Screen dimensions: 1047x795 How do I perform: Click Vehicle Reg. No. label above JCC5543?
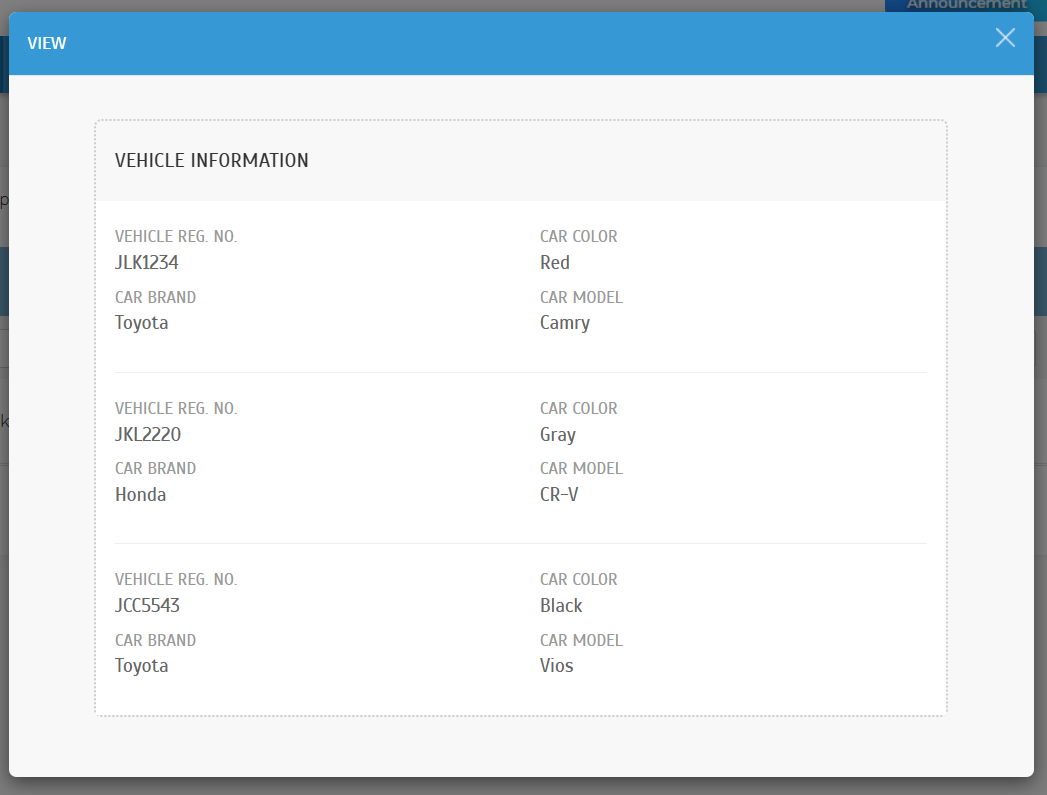176,580
